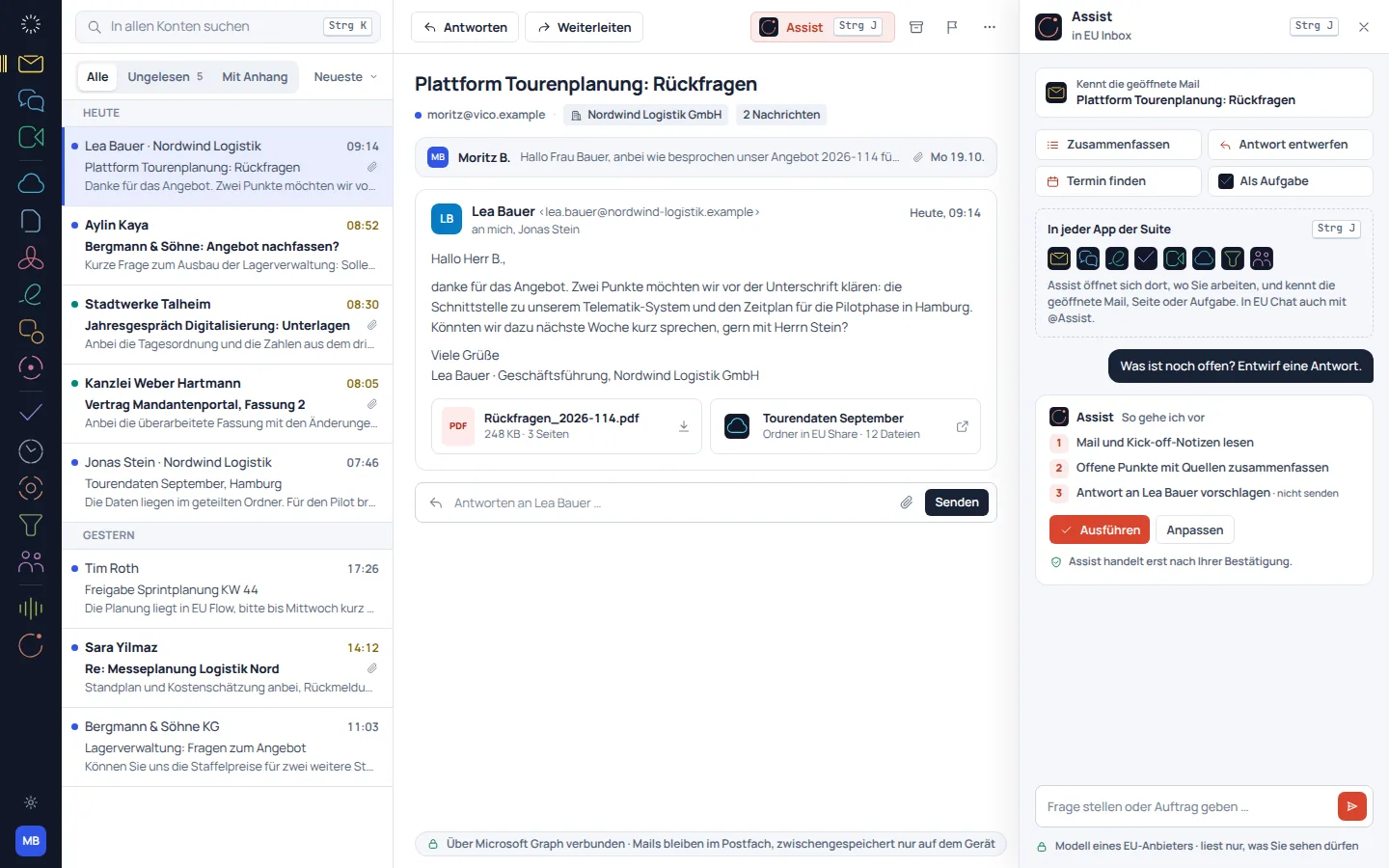This screenshot has height=868, width=1389.
Task: Download the Rückfragen_2026-114.pdf attachment
Action: point(684,426)
